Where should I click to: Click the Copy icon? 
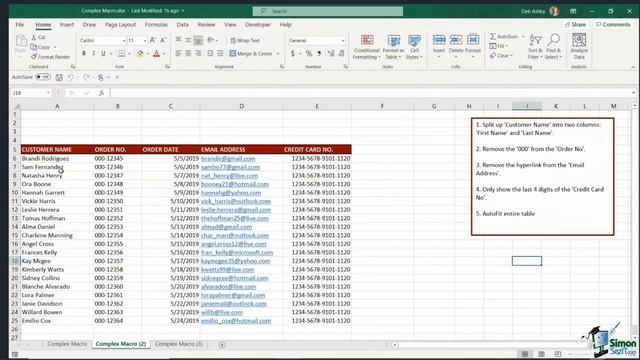34,47
